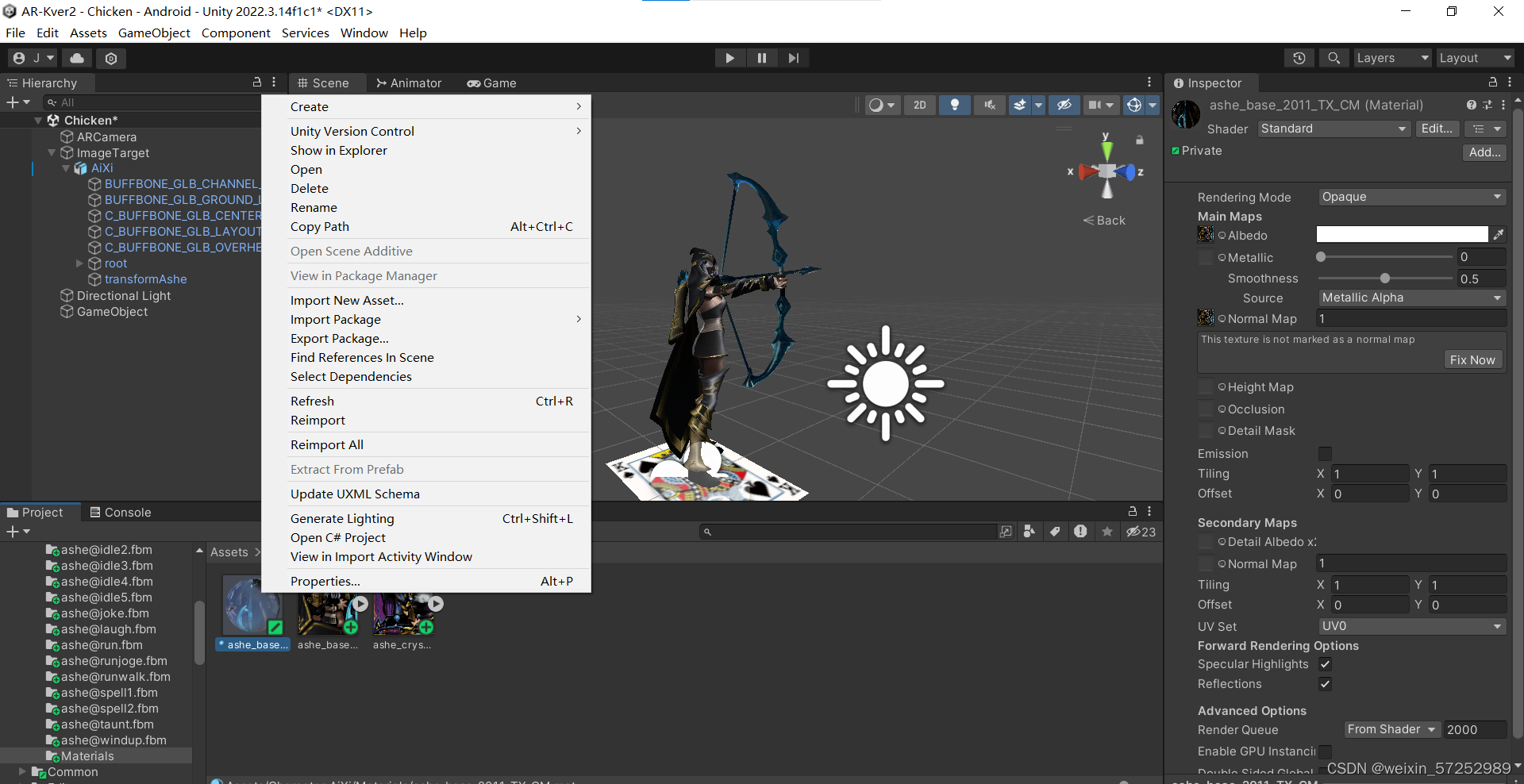This screenshot has height=784, width=1524.
Task: Toggle scene audio mute icon
Action: pyautogui.click(x=989, y=105)
